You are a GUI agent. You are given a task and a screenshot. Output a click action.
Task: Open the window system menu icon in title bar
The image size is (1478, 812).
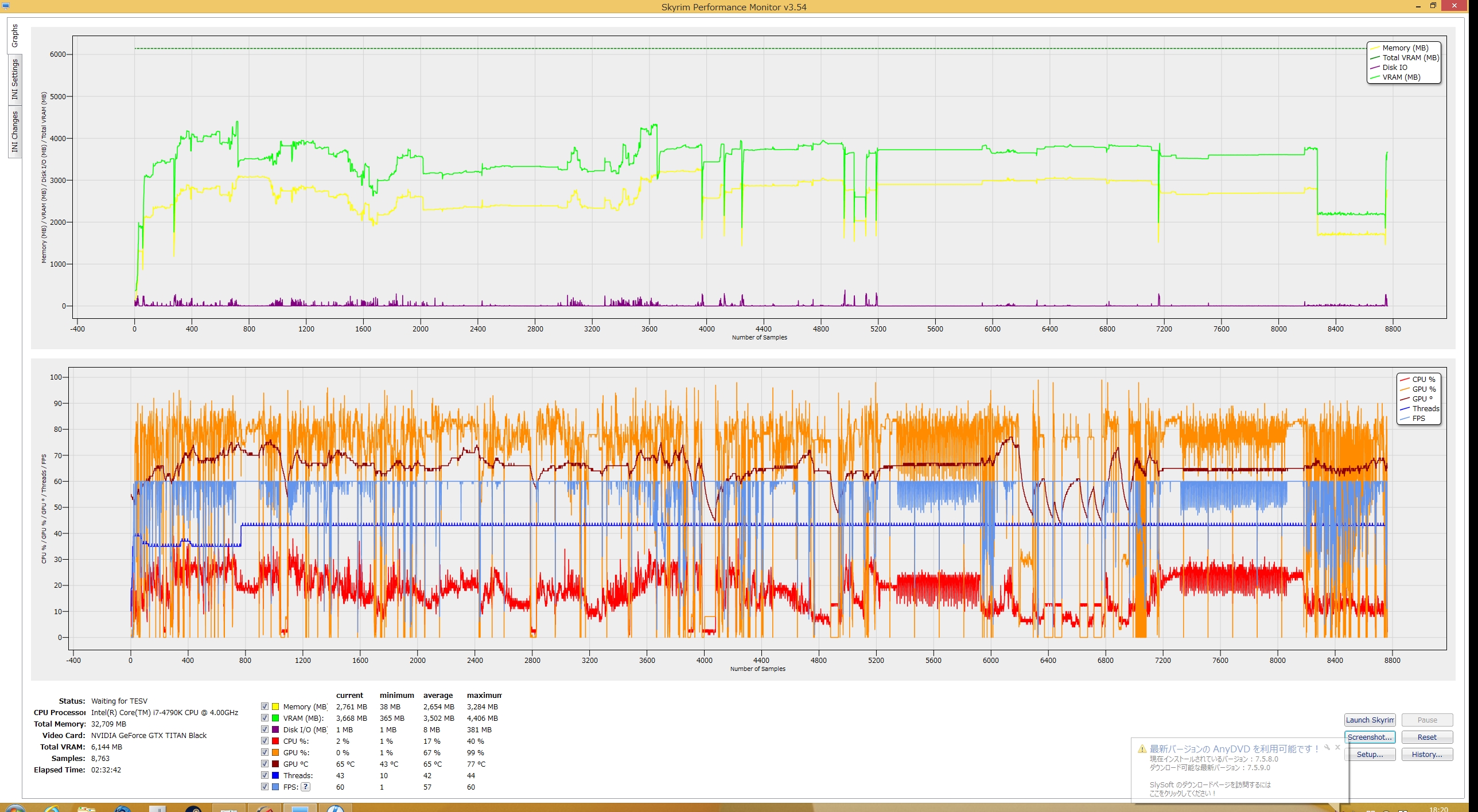[6, 6]
